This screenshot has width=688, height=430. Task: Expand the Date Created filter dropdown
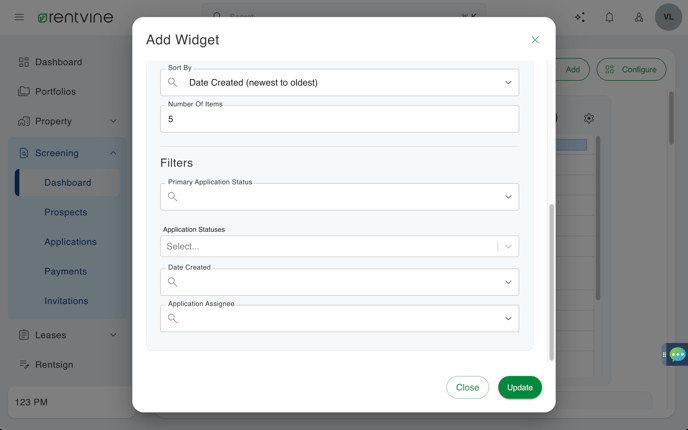[x=340, y=282]
